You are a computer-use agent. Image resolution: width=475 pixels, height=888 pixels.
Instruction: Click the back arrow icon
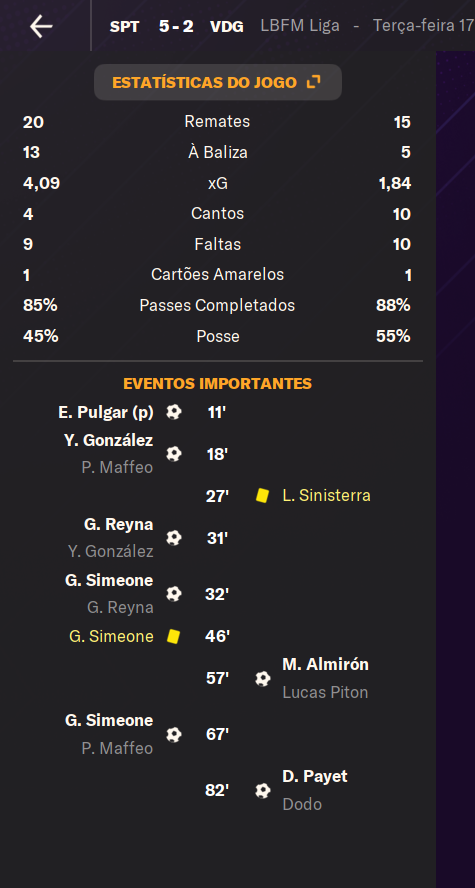[x=41, y=26]
